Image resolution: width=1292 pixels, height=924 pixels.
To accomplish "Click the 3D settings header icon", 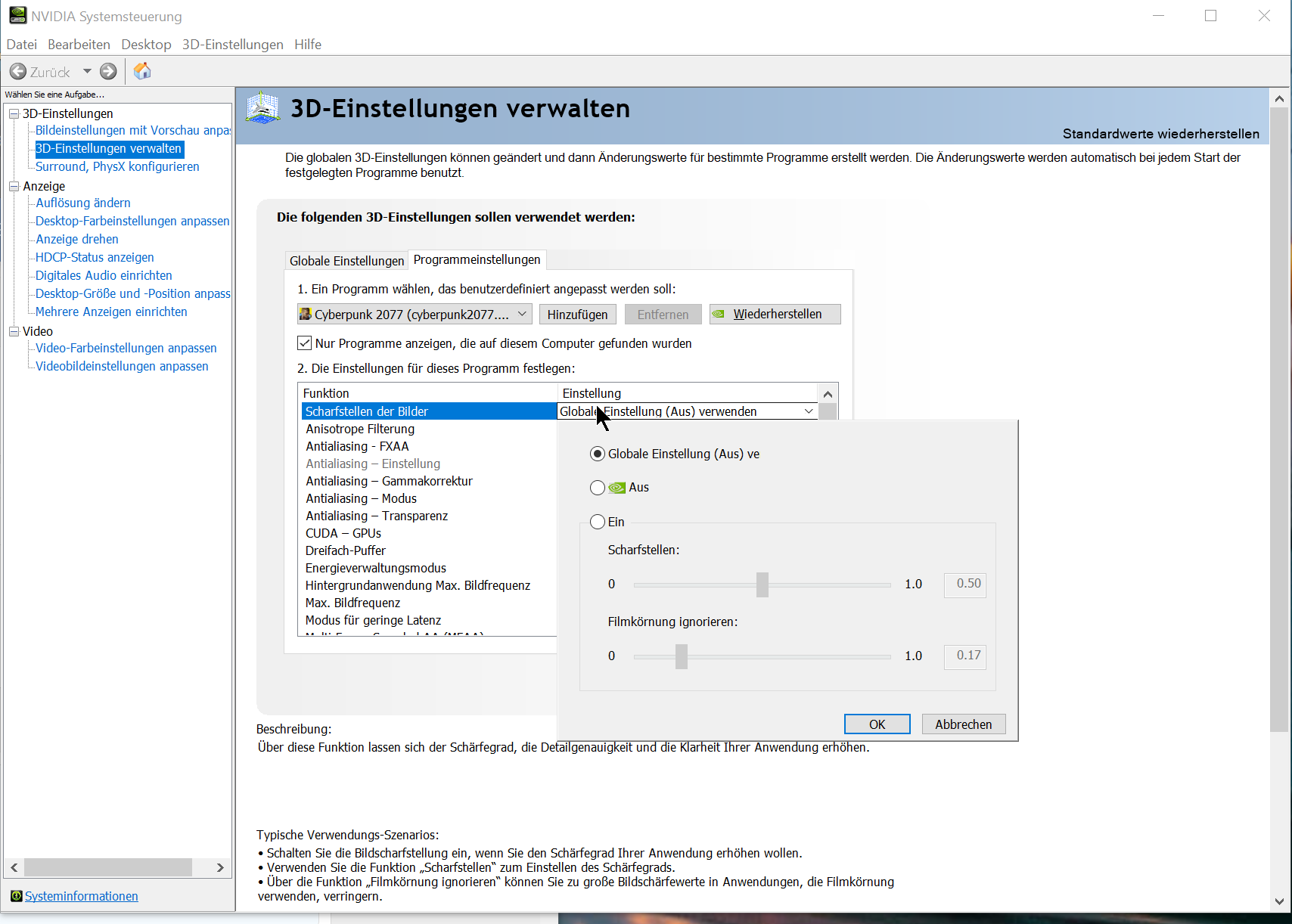I will tap(263, 109).
